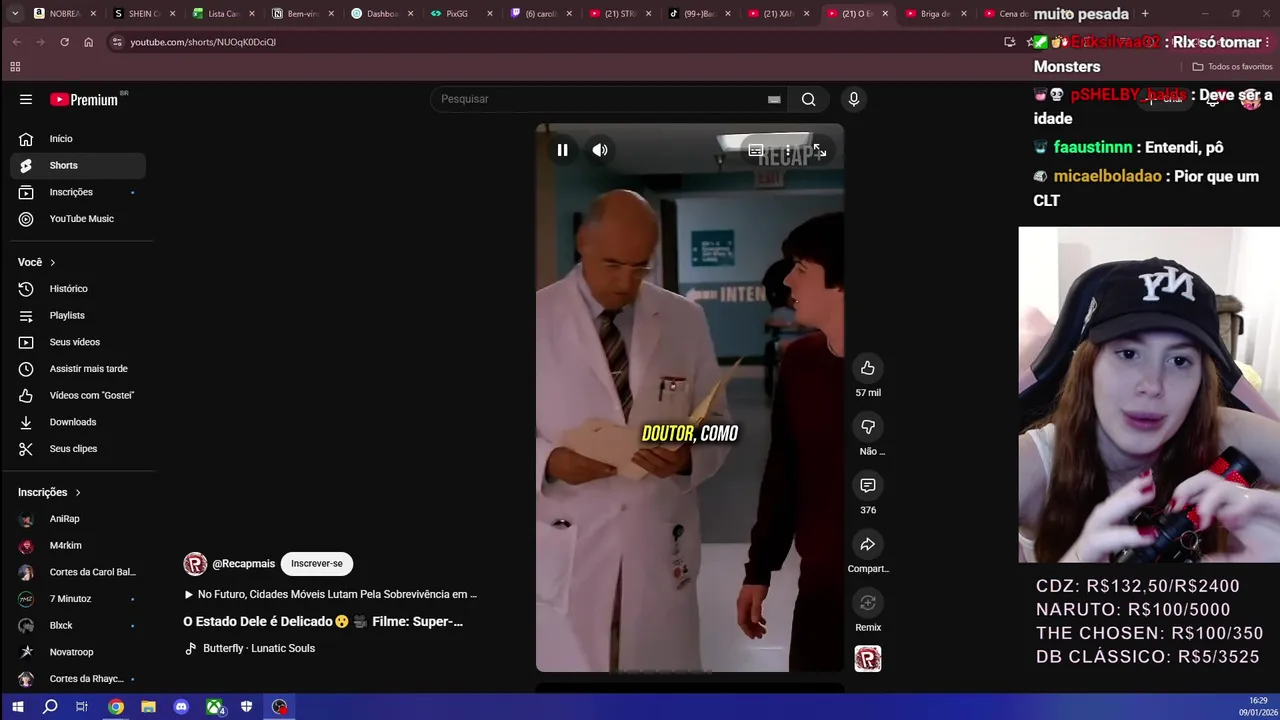Switch to the PixGG tab
The height and width of the screenshot is (720, 1280).
coord(461,14)
